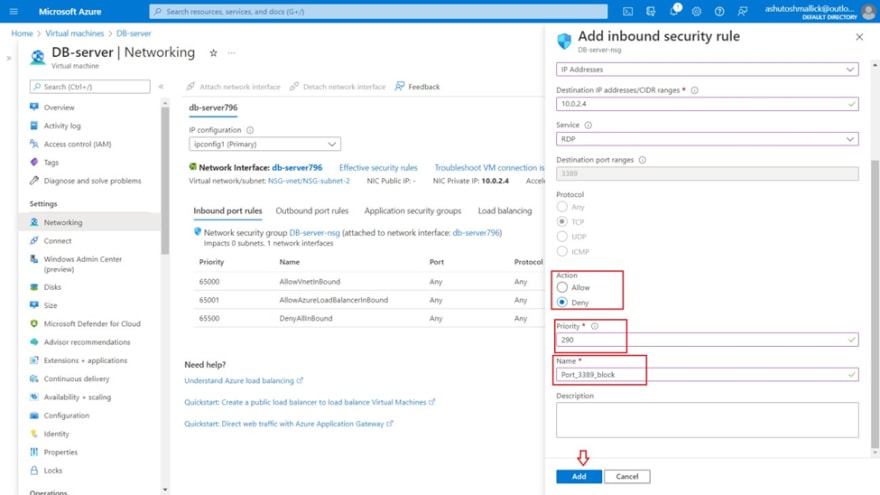
Task: Go to Virtual machines breadcrumb
Action: (75, 33)
